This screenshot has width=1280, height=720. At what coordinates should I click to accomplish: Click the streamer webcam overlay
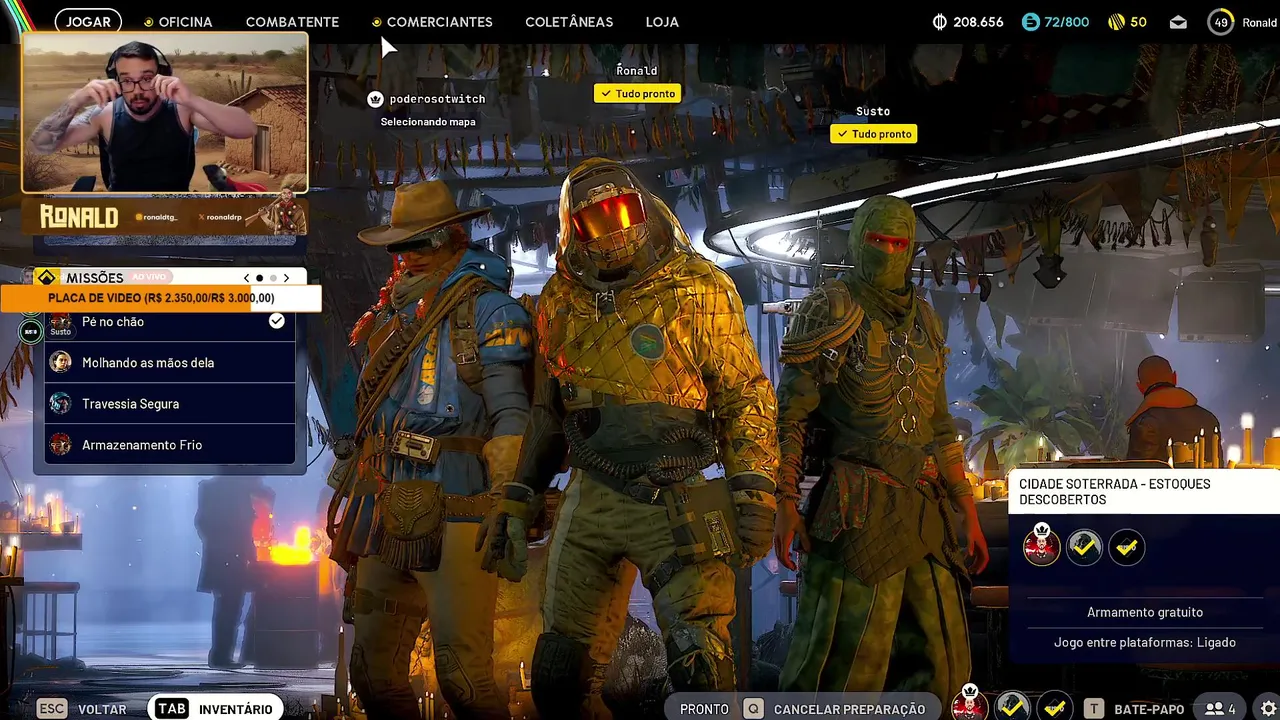pyautogui.click(x=165, y=113)
